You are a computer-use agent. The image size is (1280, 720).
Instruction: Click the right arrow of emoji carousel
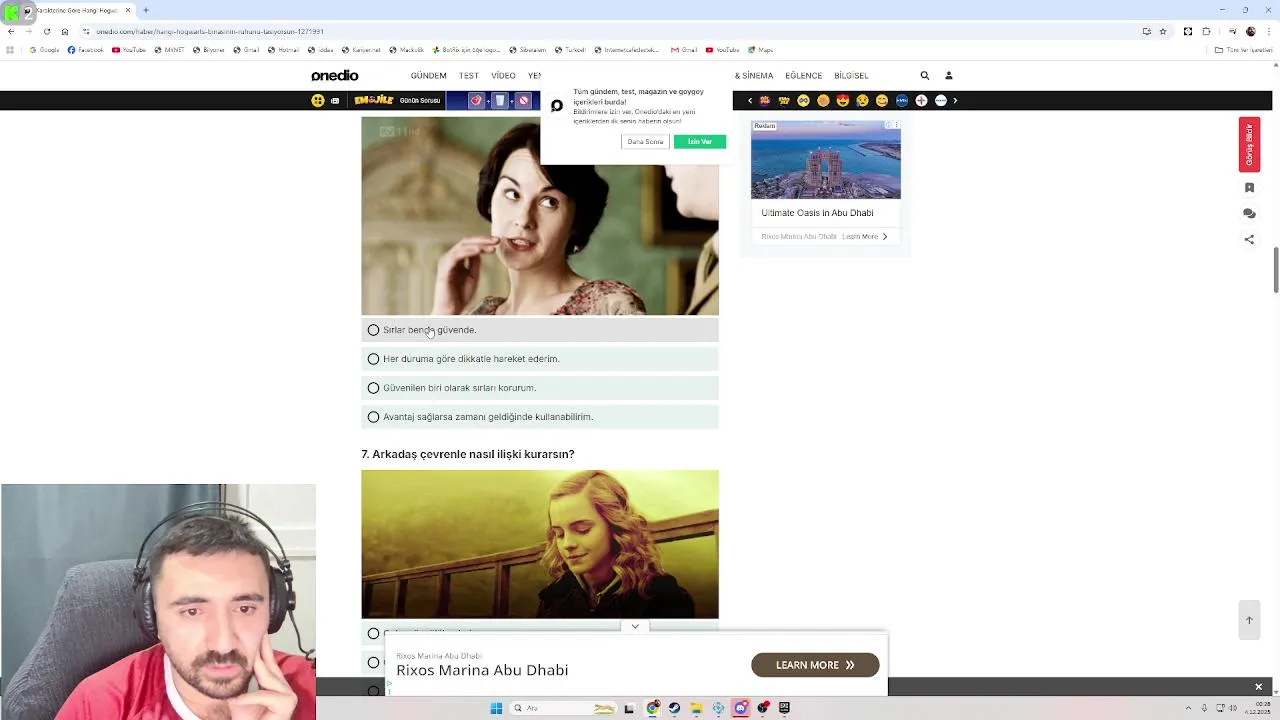955,101
